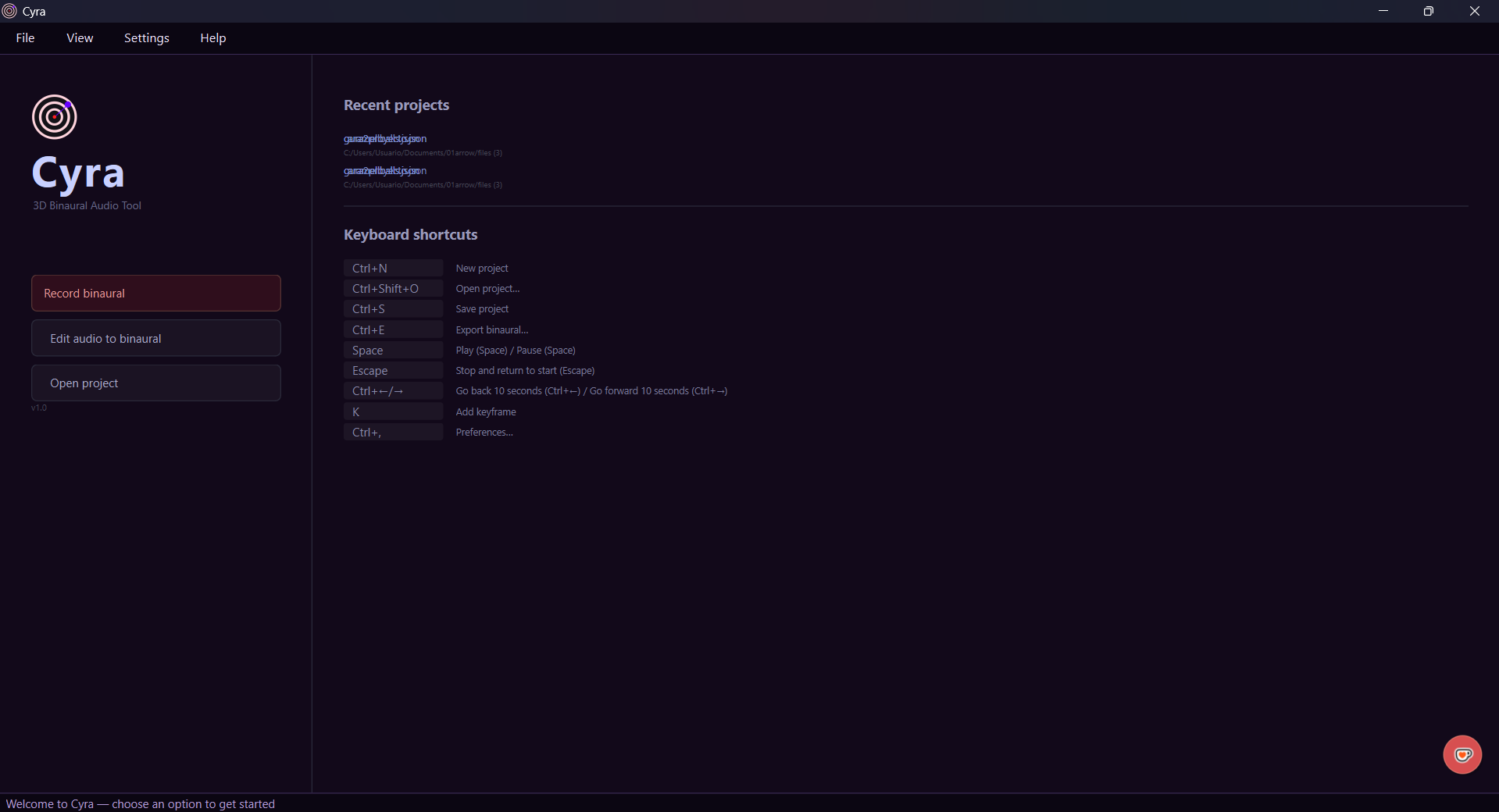Click the Ctrl+, Preferences shortcut entry
This screenshot has height=812, width=1499.
[x=429, y=432]
